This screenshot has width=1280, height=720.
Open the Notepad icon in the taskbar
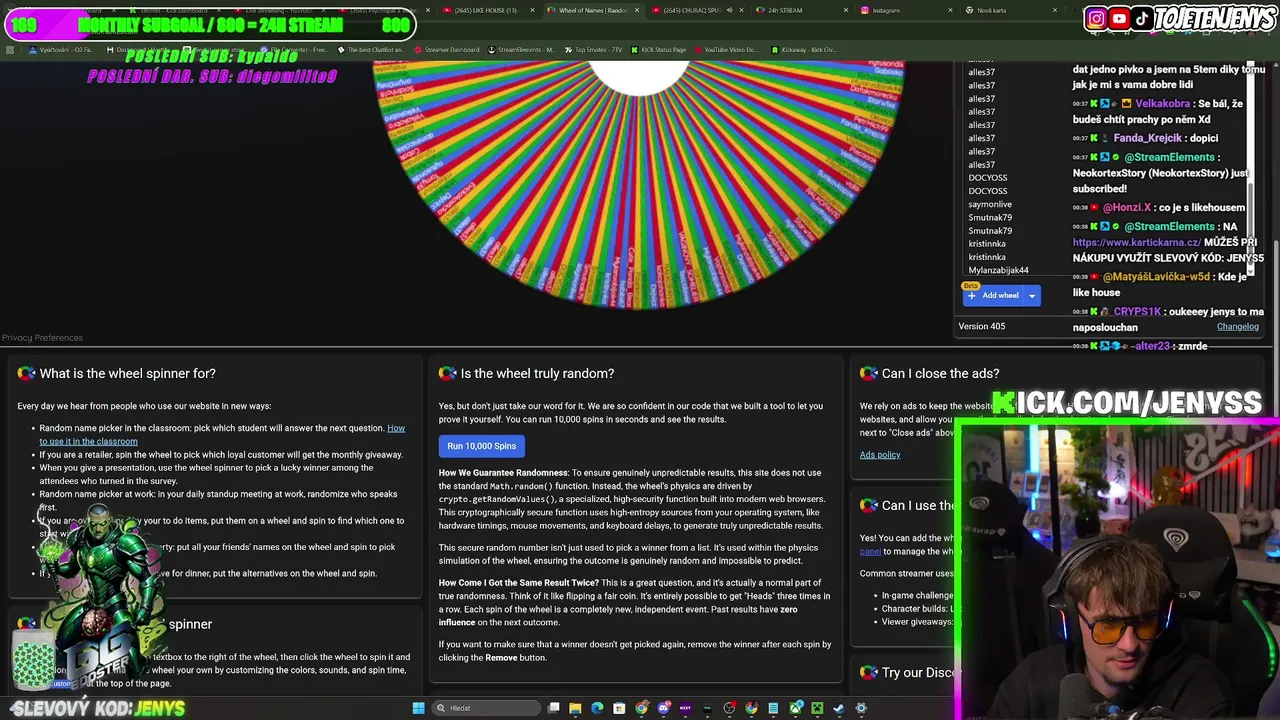(773, 708)
